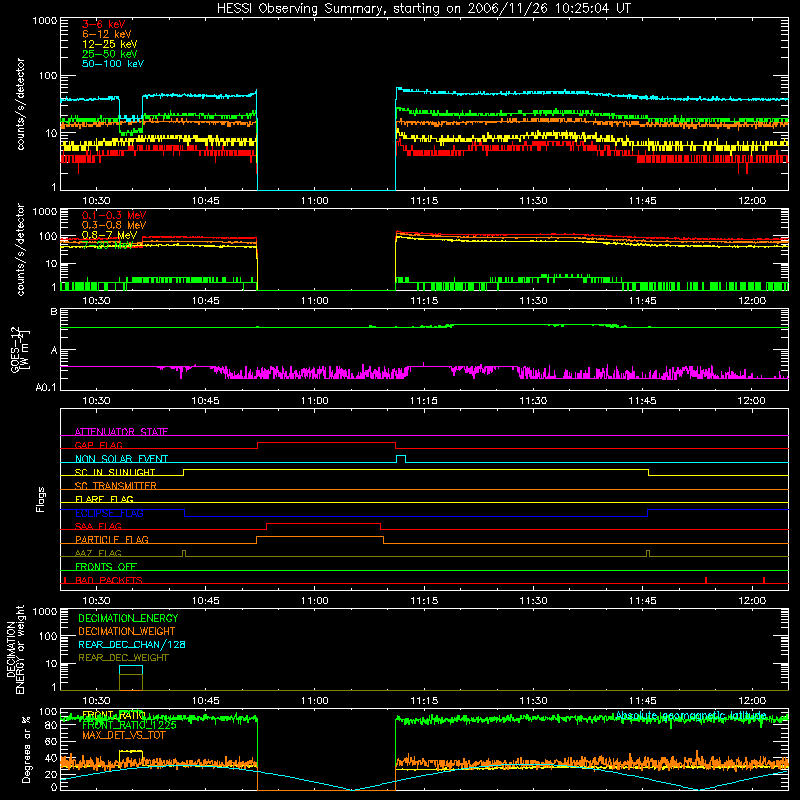Click the GAP_FLAG label

pyautogui.click(x=98, y=445)
